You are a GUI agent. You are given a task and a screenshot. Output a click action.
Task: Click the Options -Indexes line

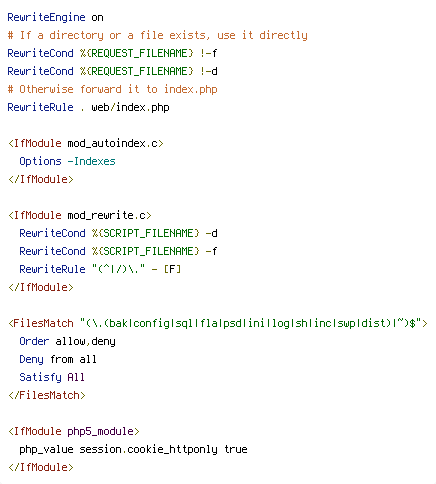coord(67,161)
